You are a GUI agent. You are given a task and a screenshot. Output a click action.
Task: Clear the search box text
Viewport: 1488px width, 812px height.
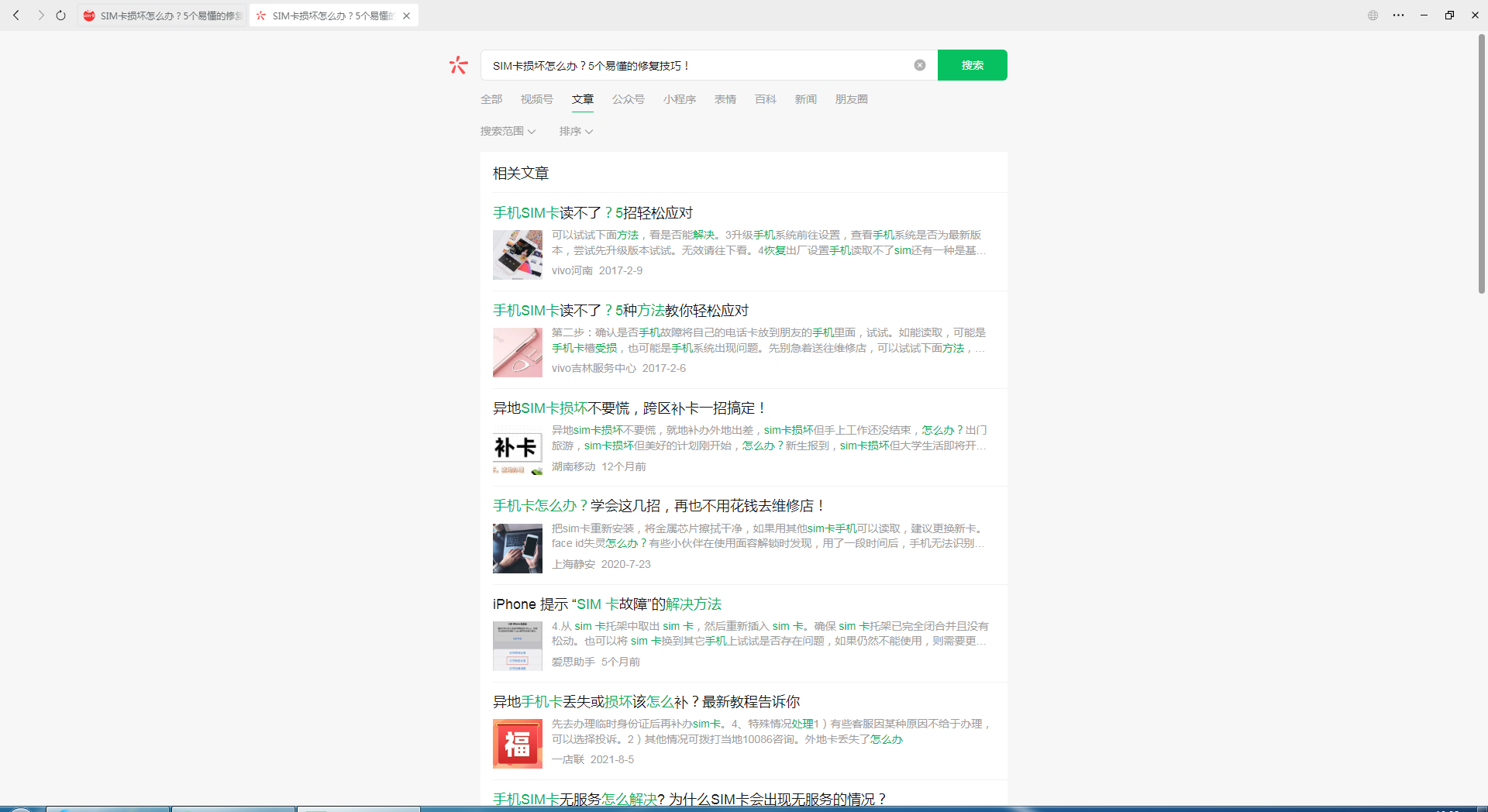click(920, 65)
